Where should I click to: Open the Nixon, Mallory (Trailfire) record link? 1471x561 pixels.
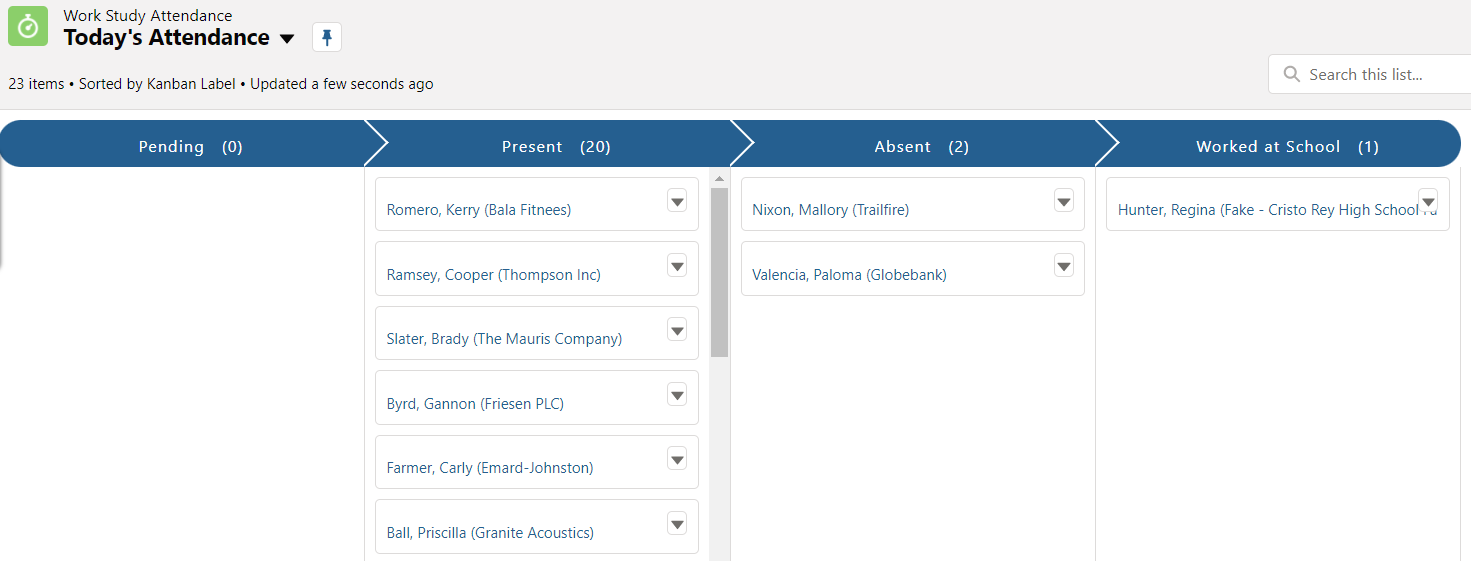[830, 210]
